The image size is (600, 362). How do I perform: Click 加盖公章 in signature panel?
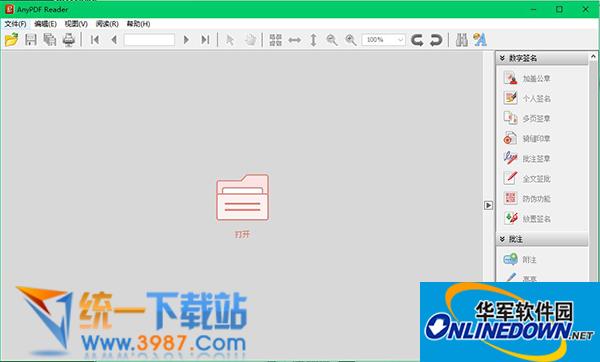click(527, 78)
